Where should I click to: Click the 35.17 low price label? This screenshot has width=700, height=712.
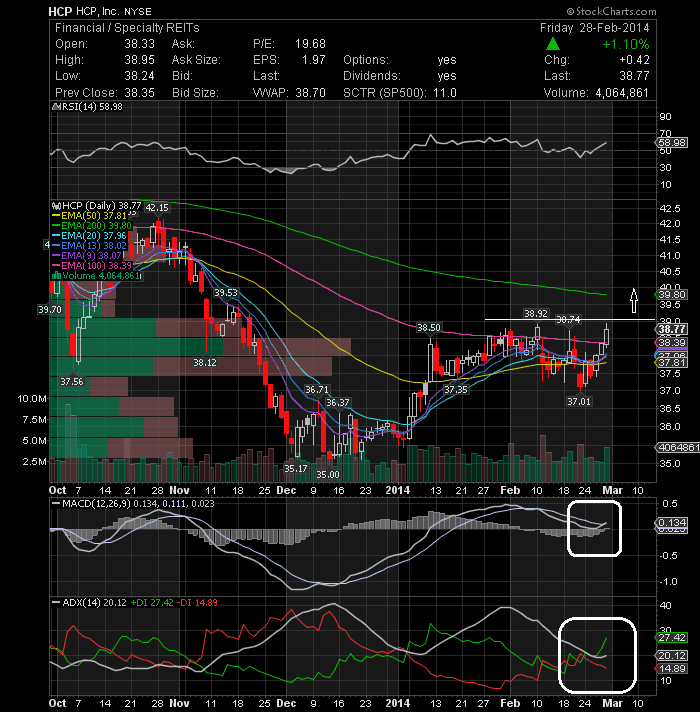pos(296,468)
